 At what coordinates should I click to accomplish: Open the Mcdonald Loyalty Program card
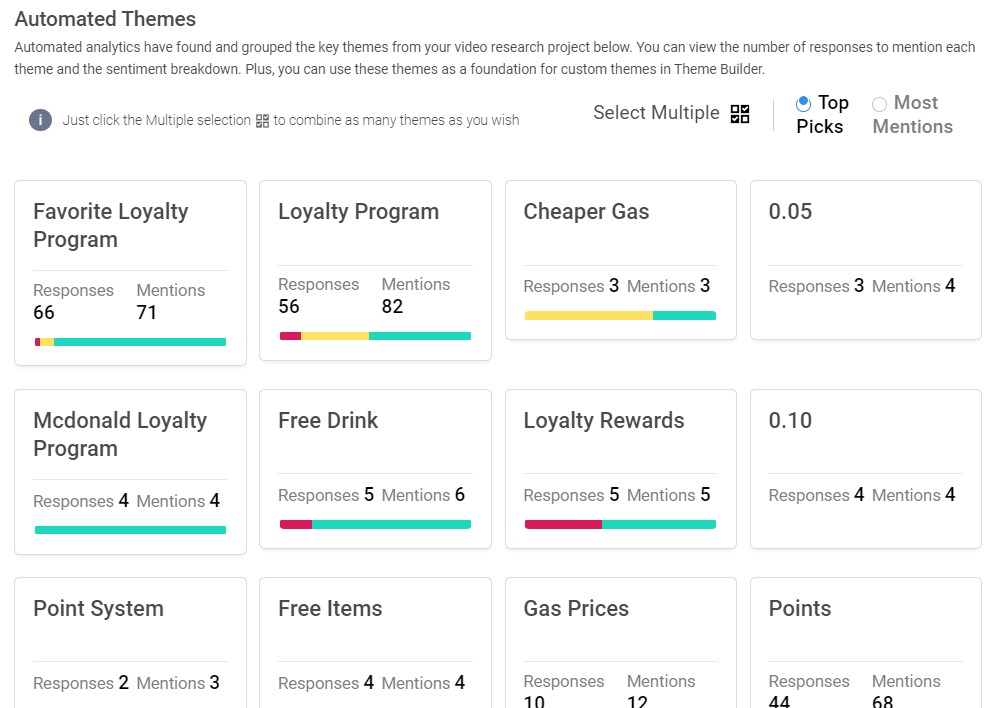130,472
